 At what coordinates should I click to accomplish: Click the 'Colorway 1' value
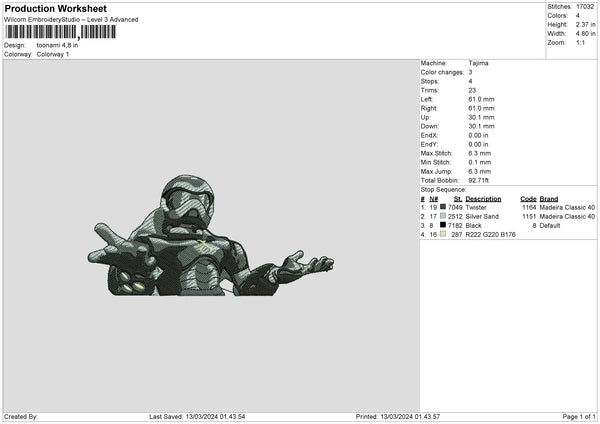pos(53,54)
